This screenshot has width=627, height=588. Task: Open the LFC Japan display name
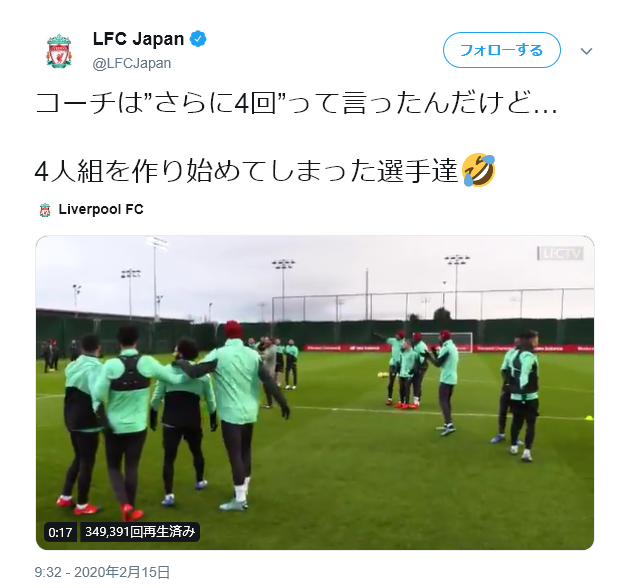138,39
